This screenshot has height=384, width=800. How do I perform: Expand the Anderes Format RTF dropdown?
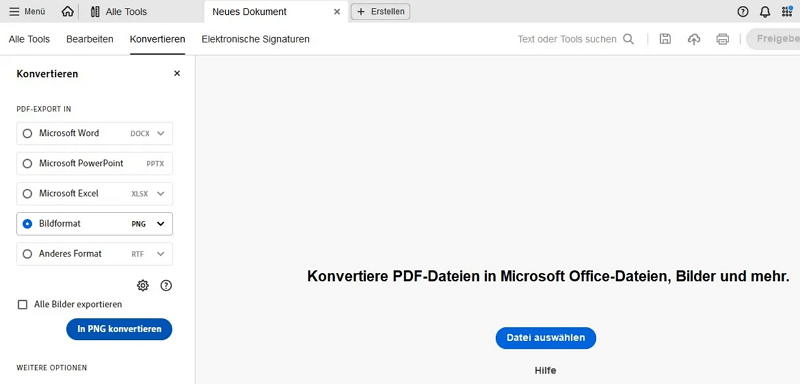tap(161, 254)
